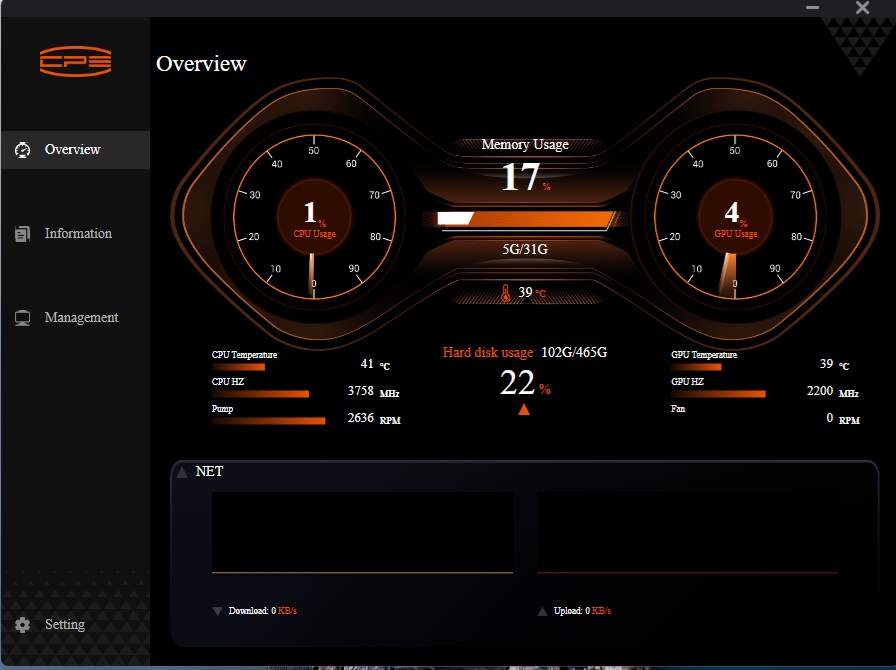Click the 41 °C CPU temperature value

(x=375, y=364)
